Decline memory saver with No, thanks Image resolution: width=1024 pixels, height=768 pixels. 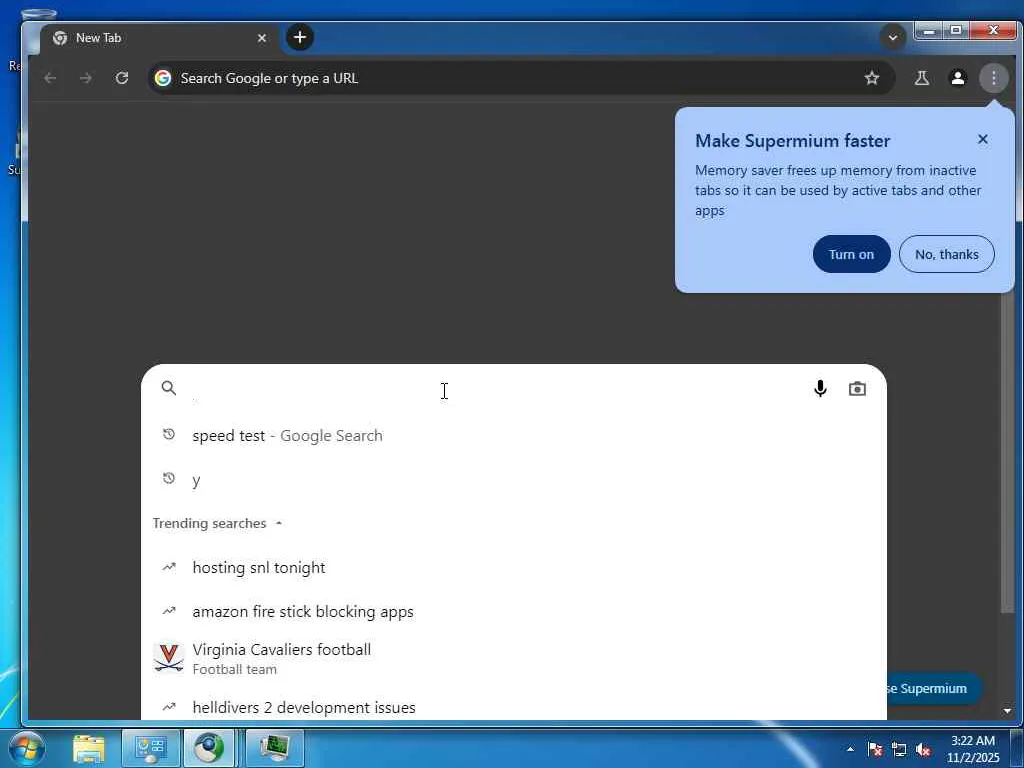(x=946, y=254)
